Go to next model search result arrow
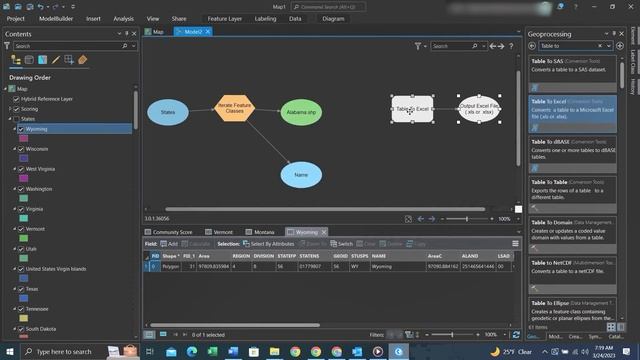This screenshot has width=640, height=360. pos(501,46)
